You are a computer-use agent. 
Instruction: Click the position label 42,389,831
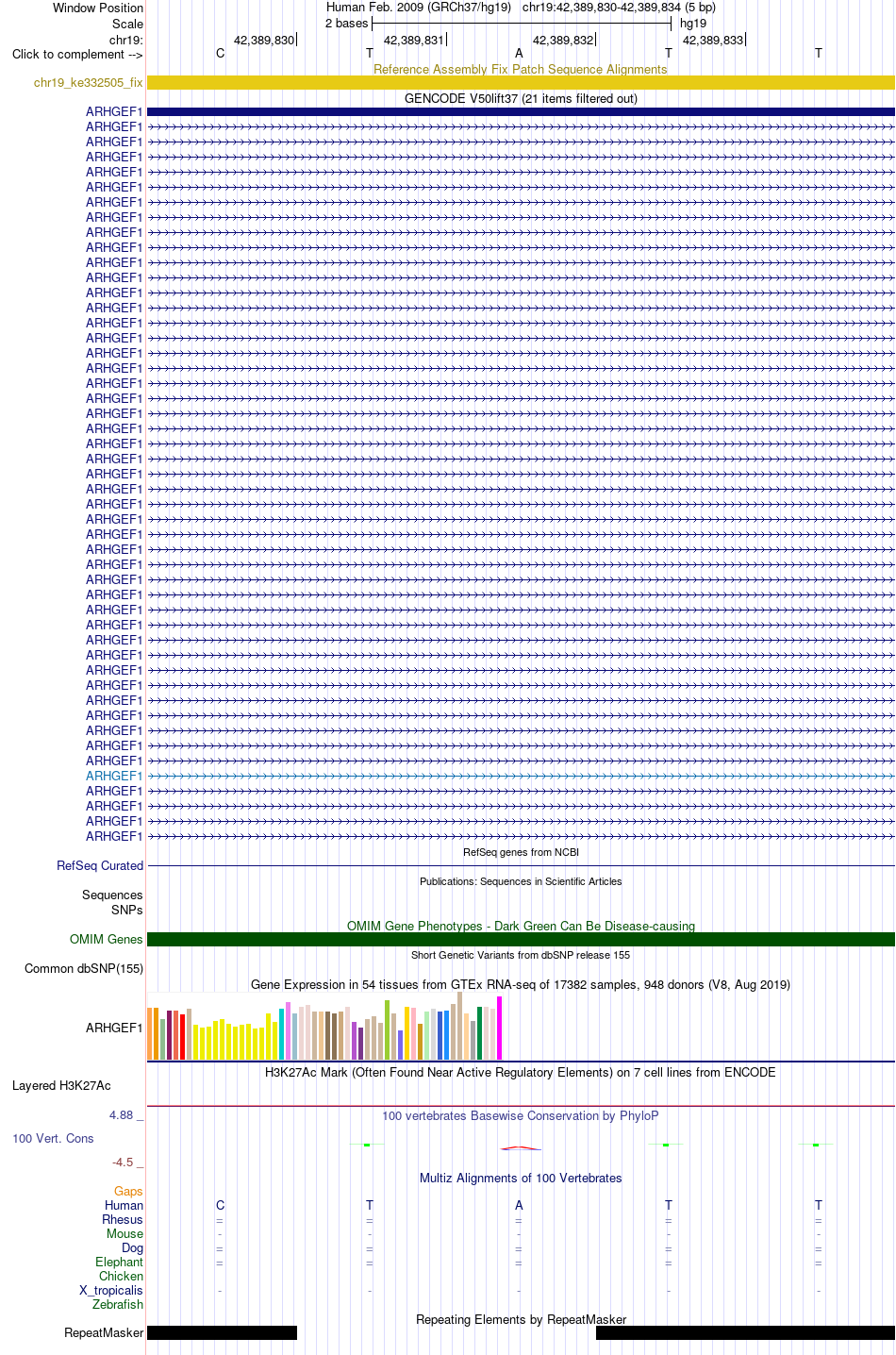pos(413,40)
